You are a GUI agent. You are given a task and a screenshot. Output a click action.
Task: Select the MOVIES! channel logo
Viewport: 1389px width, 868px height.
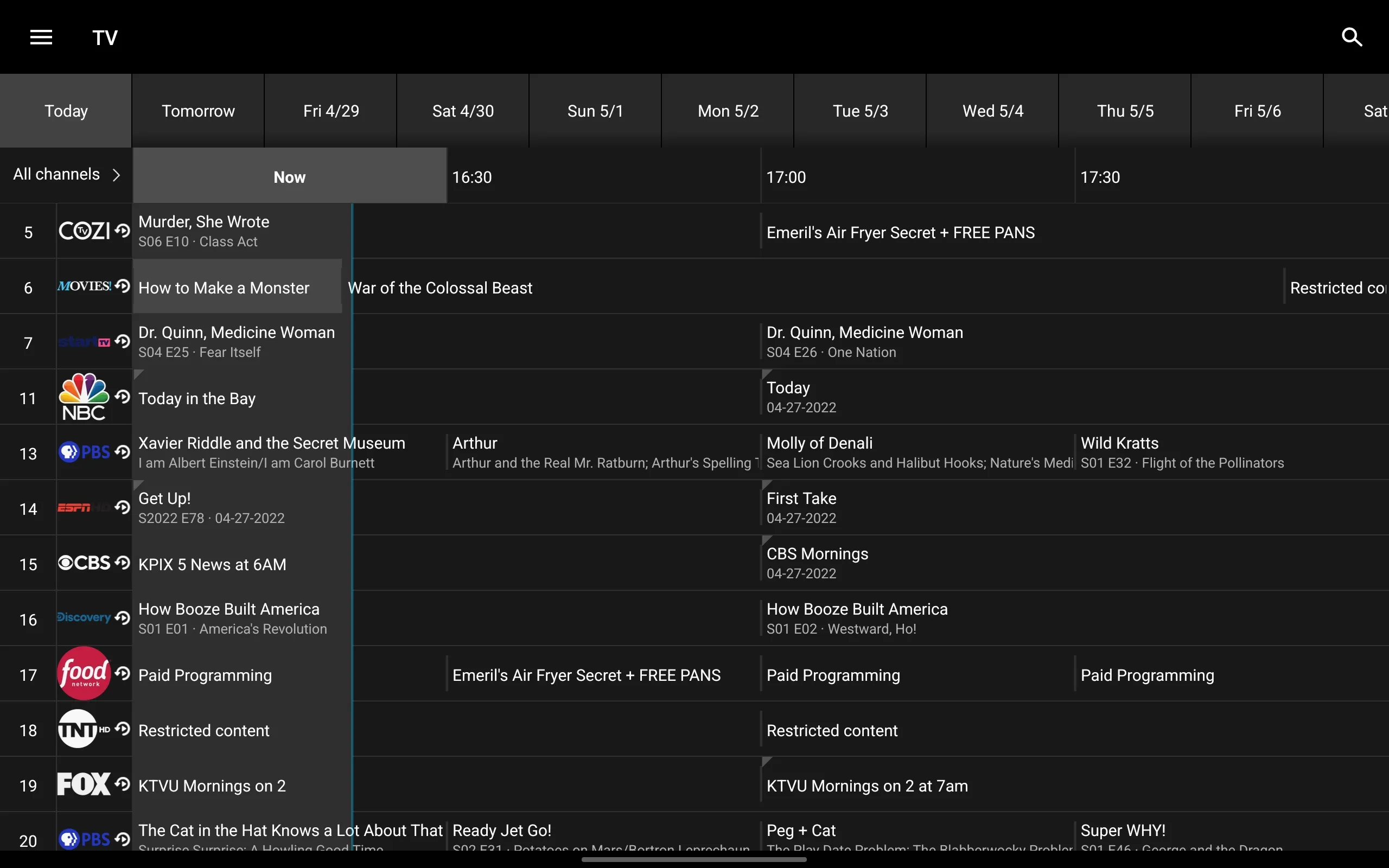tap(85, 286)
